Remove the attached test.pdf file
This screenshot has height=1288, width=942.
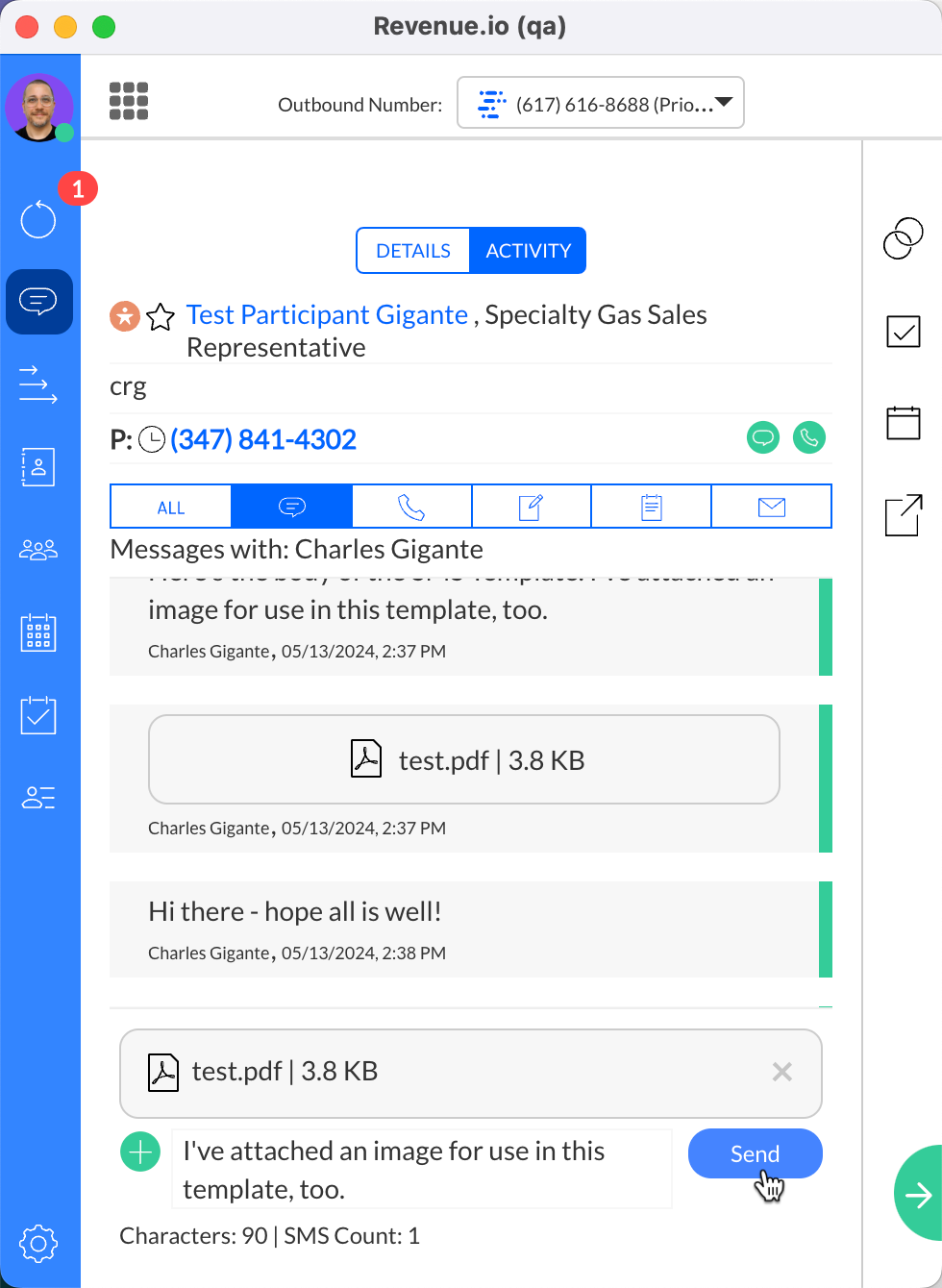782,1072
